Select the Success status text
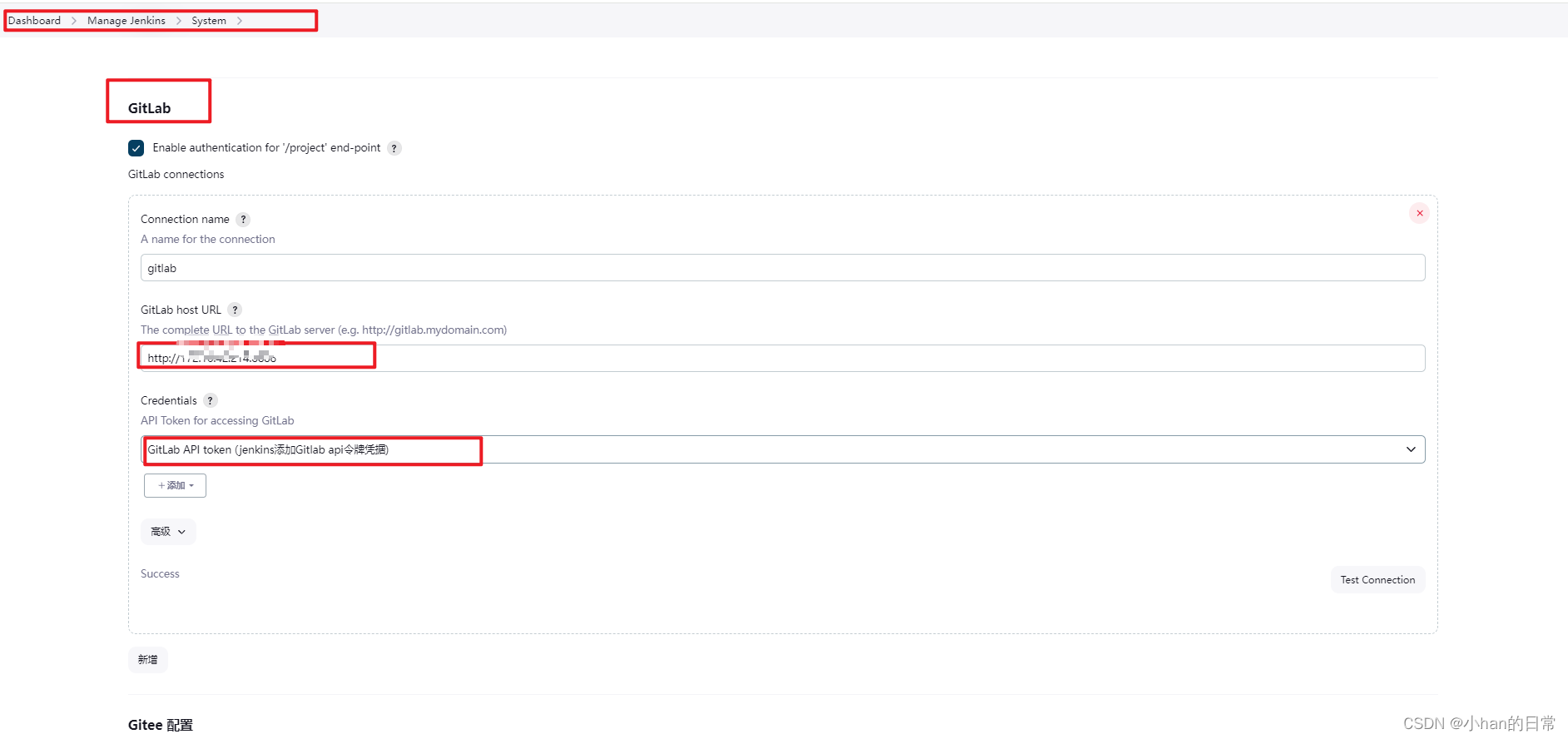Image resolution: width=1568 pixels, height=739 pixels. (x=160, y=574)
